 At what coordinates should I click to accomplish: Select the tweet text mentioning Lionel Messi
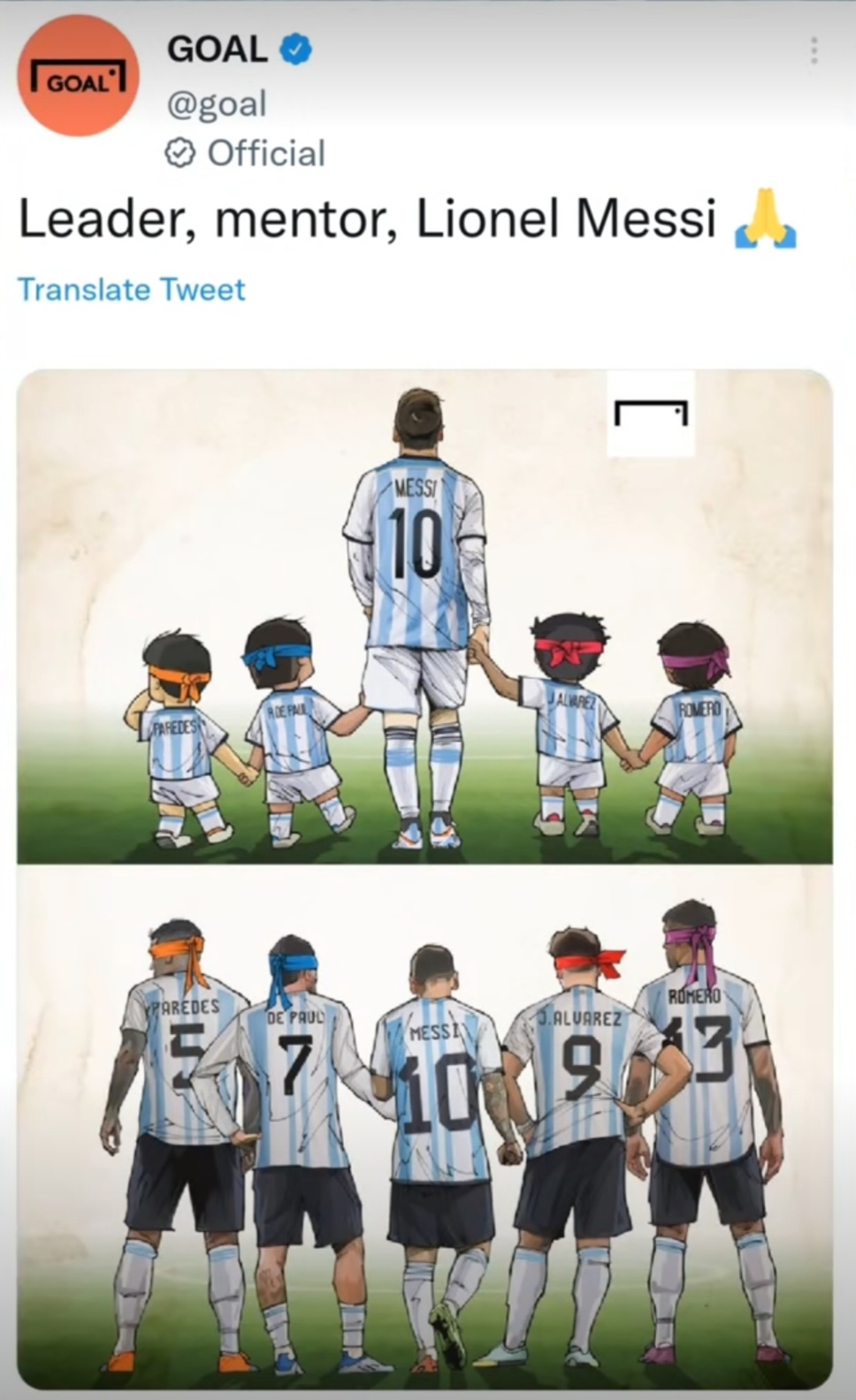(x=367, y=218)
